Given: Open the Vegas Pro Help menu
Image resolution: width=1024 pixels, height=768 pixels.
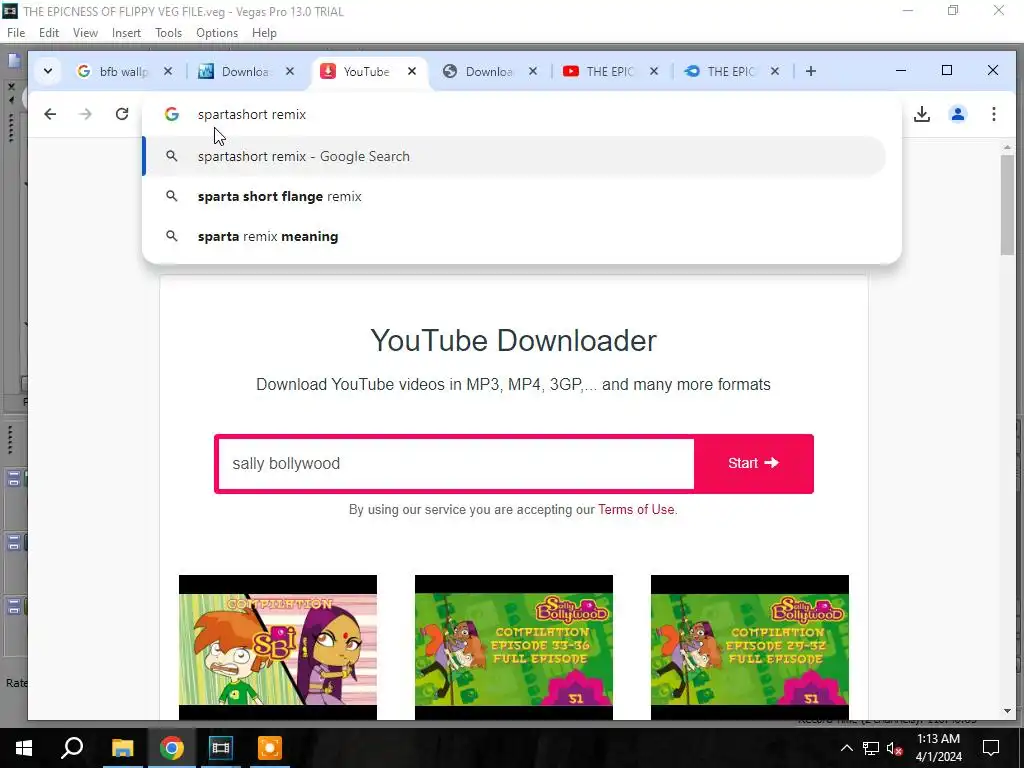Looking at the screenshot, I should [x=264, y=33].
